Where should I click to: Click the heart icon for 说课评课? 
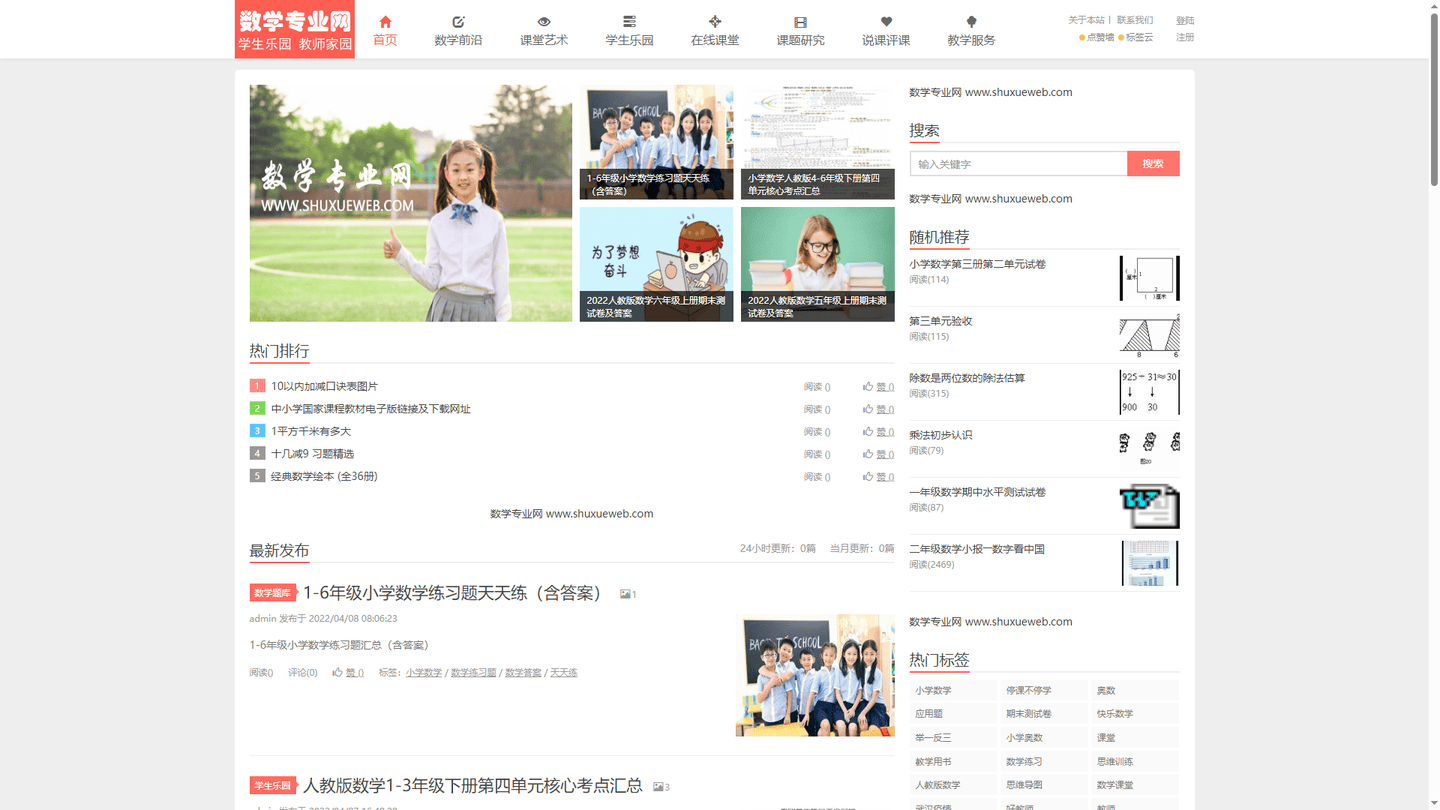[886, 21]
